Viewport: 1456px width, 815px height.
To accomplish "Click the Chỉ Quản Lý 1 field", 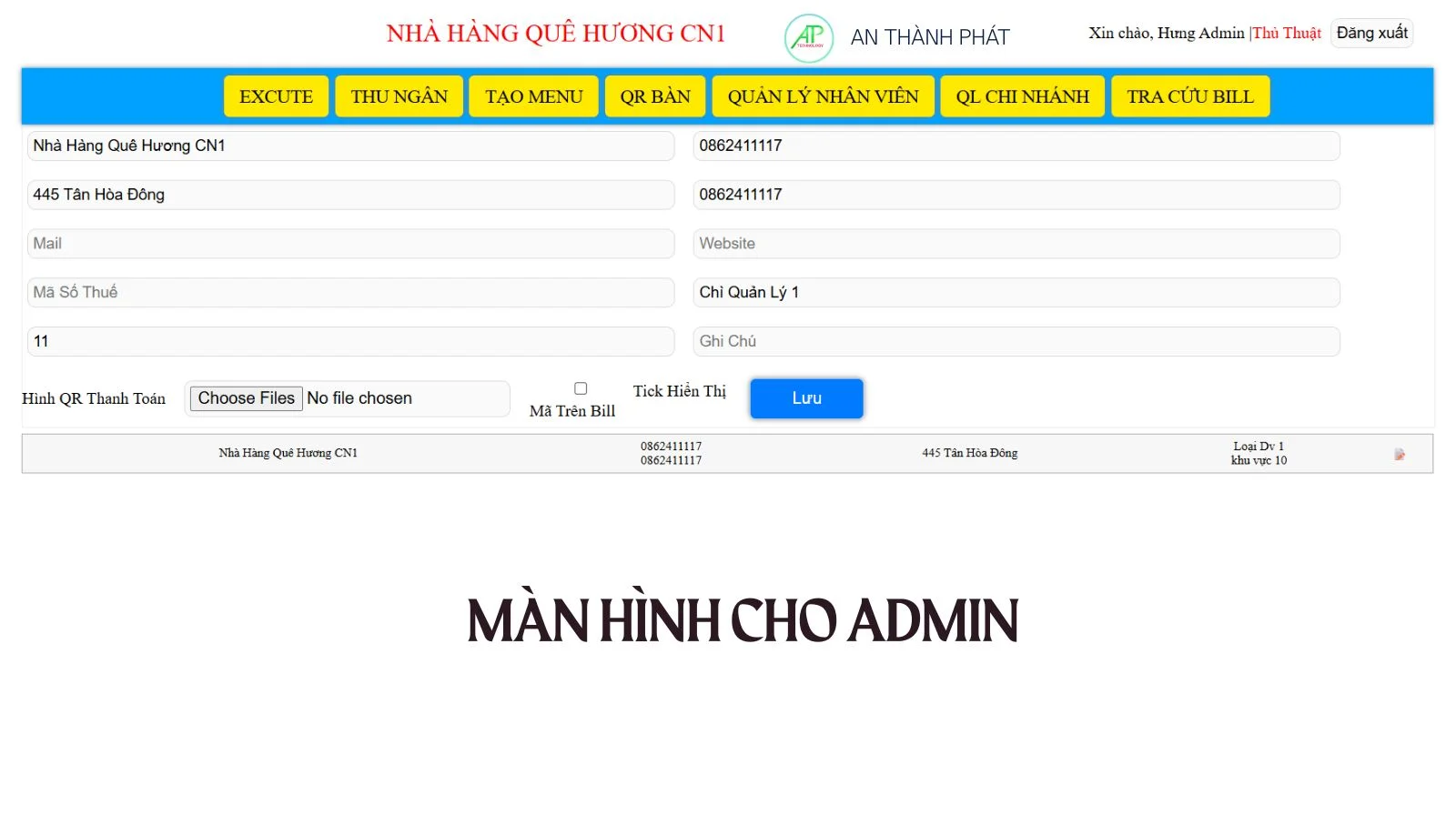I will click(x=1016, y=292).
